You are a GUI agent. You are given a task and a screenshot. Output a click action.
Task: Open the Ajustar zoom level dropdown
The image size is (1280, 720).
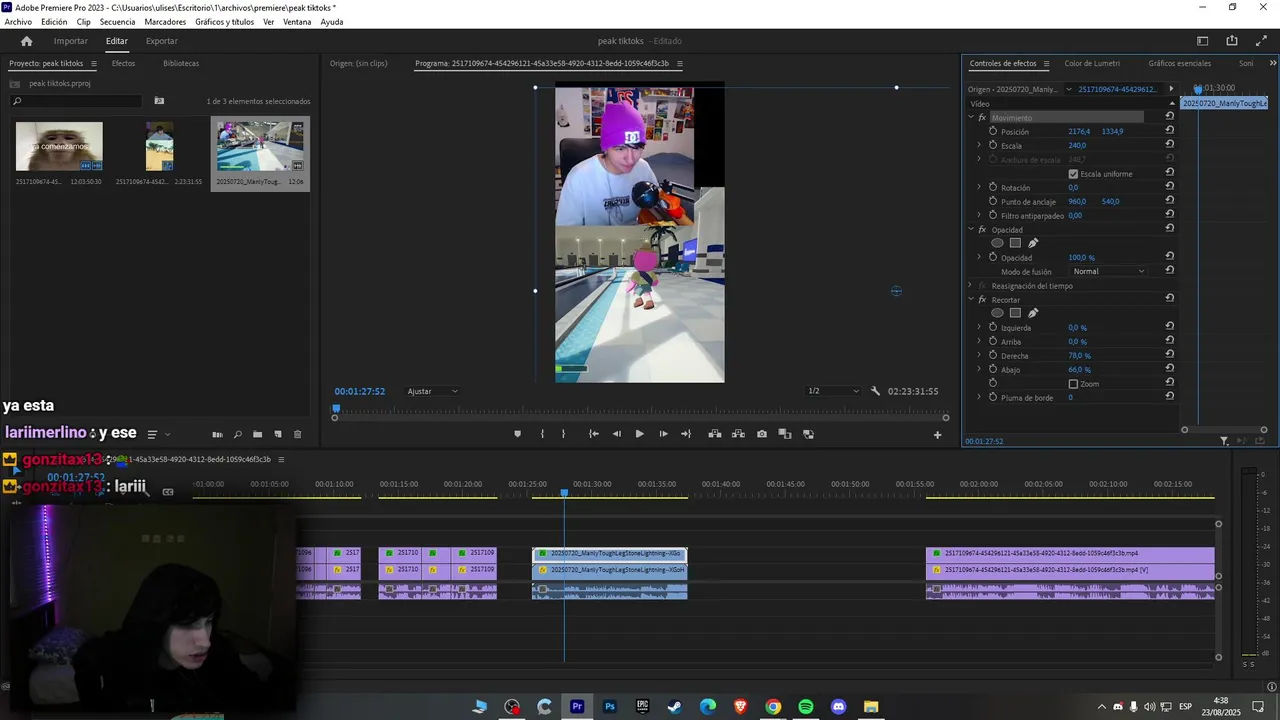coord(432,391)
